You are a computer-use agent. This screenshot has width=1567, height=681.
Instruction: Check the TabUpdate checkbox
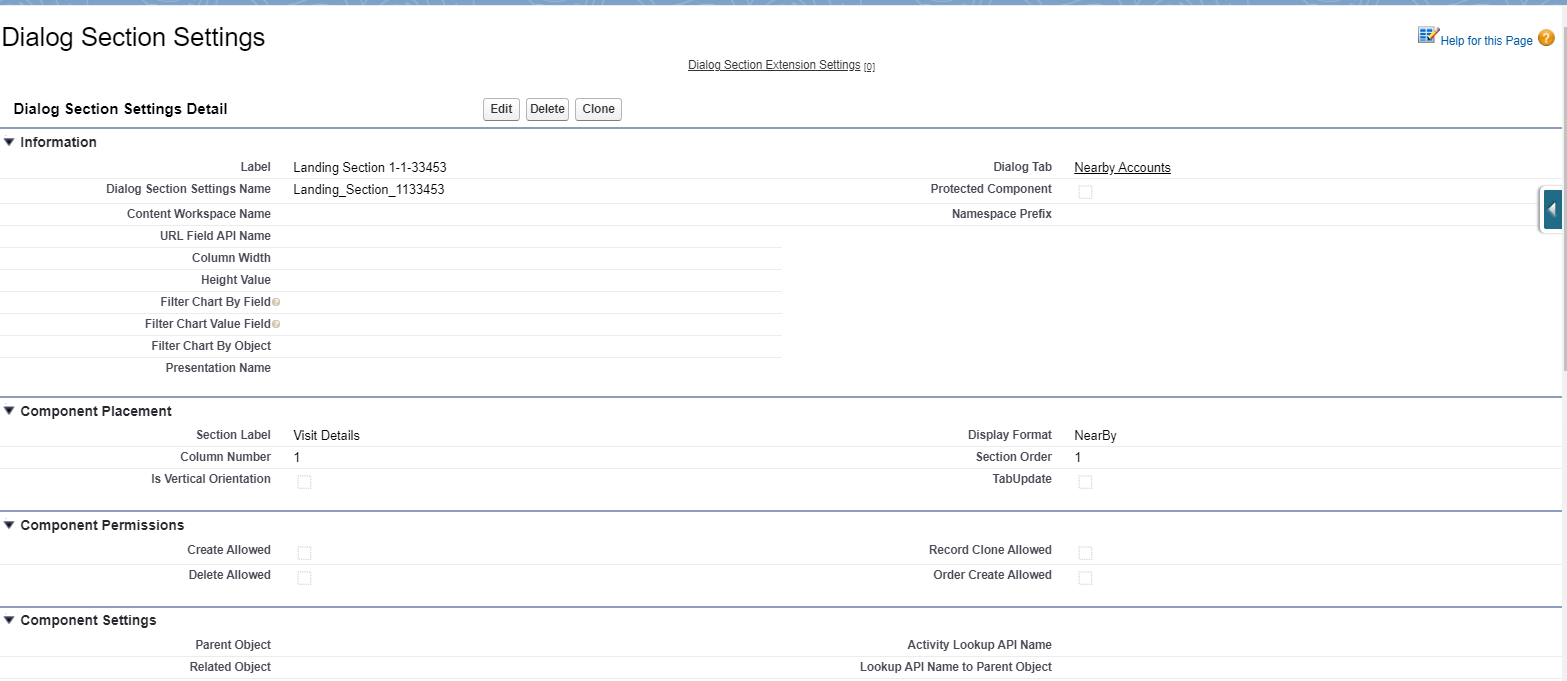[1085, 482]
